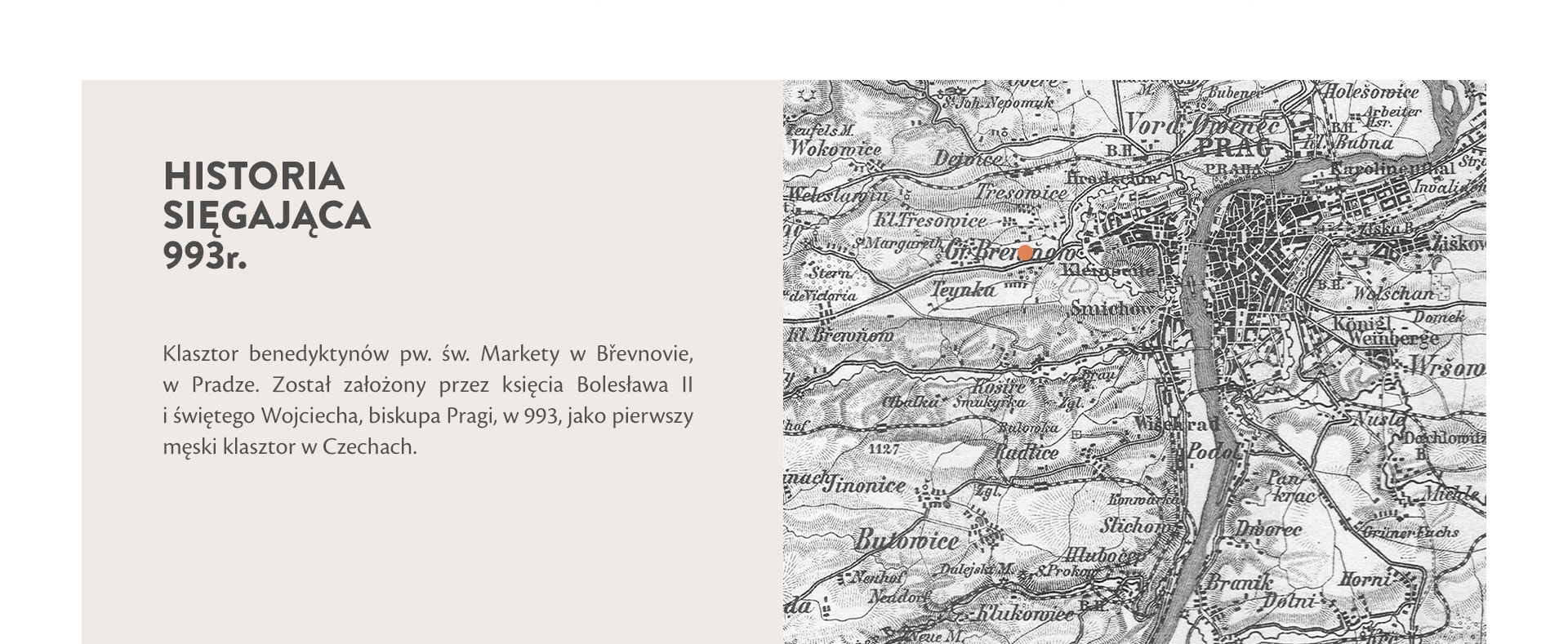Image resolution: width=1568 pixels, height=644 pixels.
Task: Click the historic Prague map image
Action: (x=1134, y=362)
